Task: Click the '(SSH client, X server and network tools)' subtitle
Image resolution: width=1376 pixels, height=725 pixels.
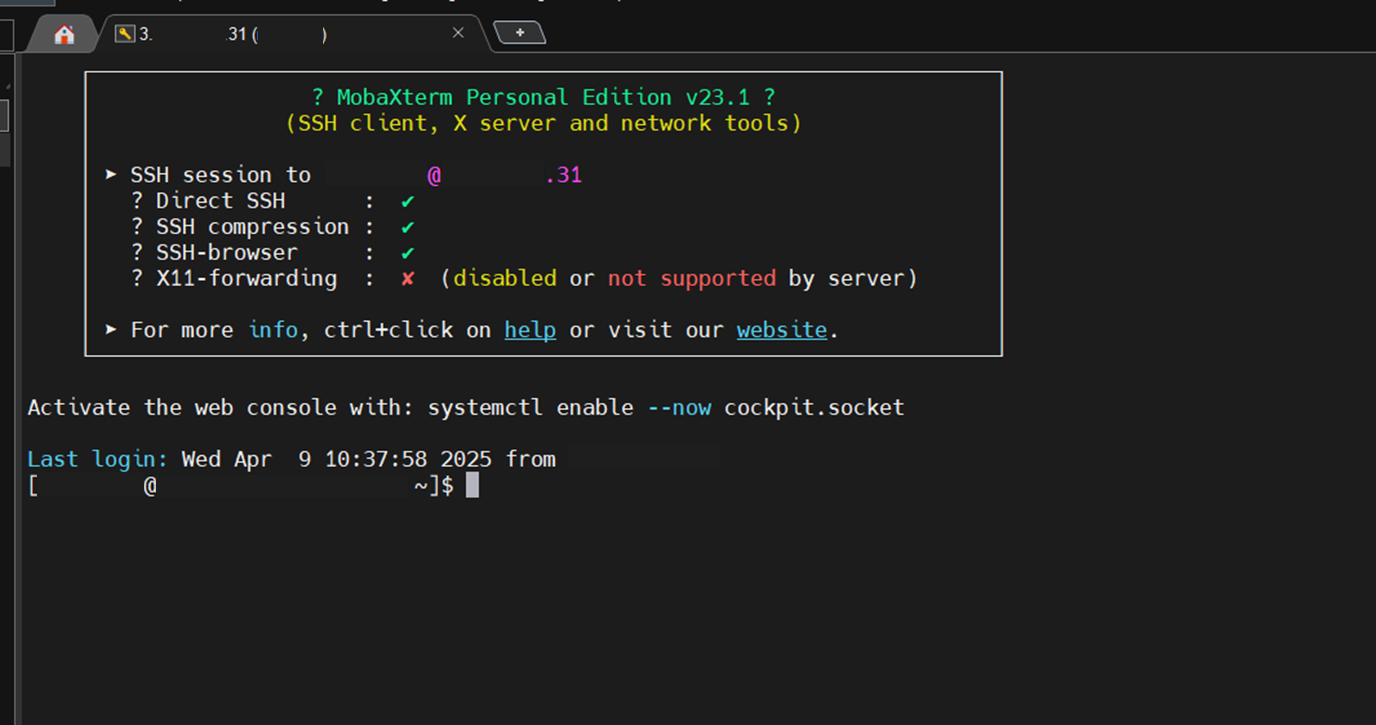Action: pyautogui.click(x=543, y=123)
